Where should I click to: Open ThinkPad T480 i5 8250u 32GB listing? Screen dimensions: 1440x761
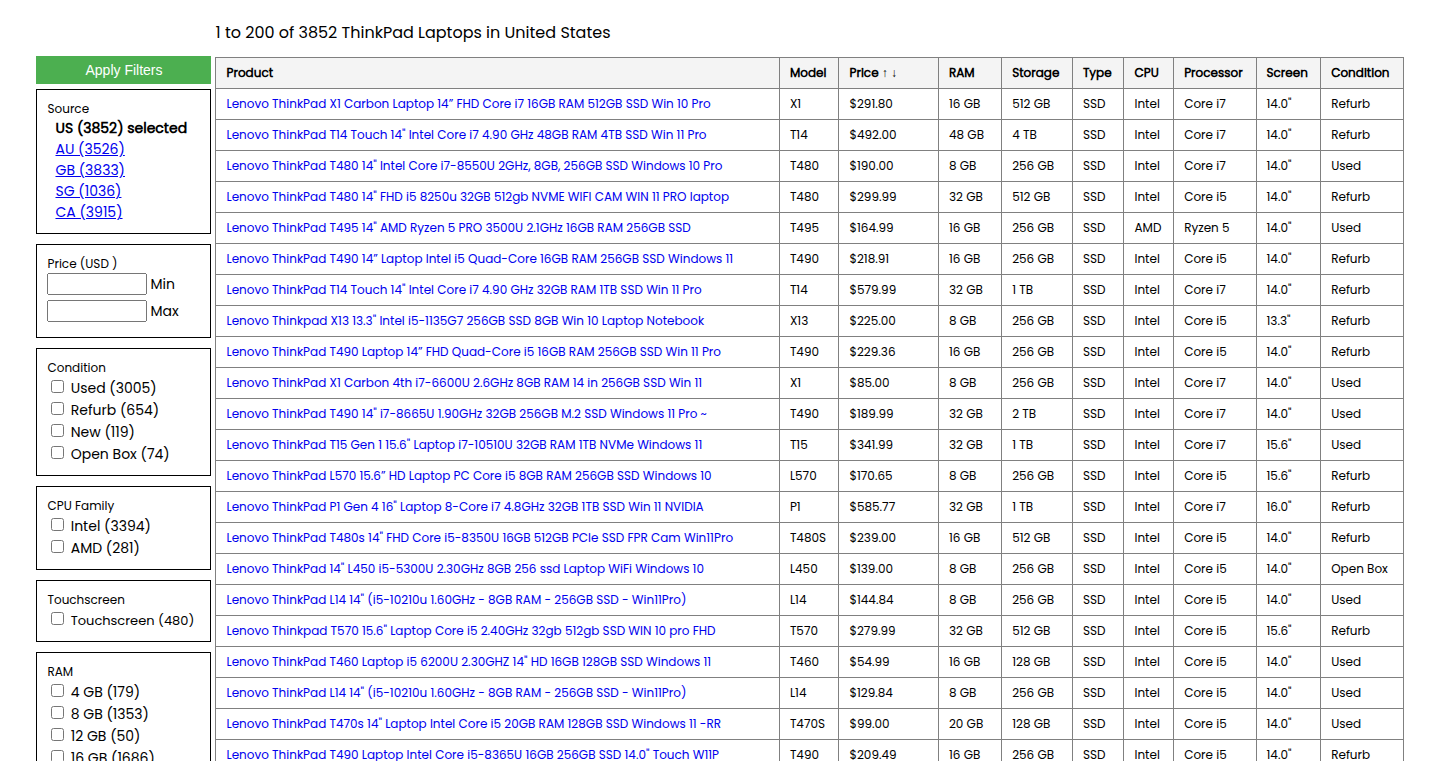click(478, 197)
